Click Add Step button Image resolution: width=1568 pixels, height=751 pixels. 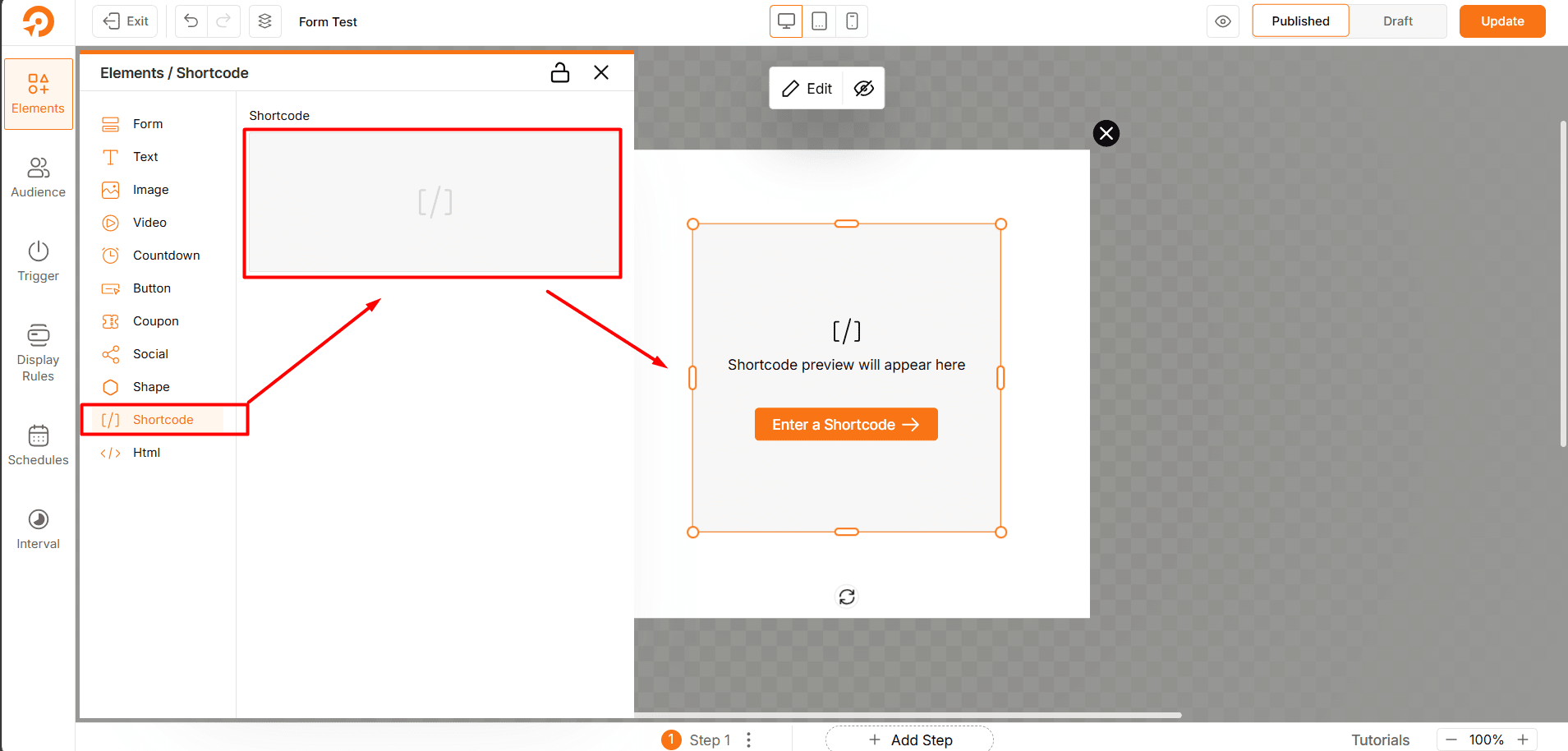coord(910,739)
